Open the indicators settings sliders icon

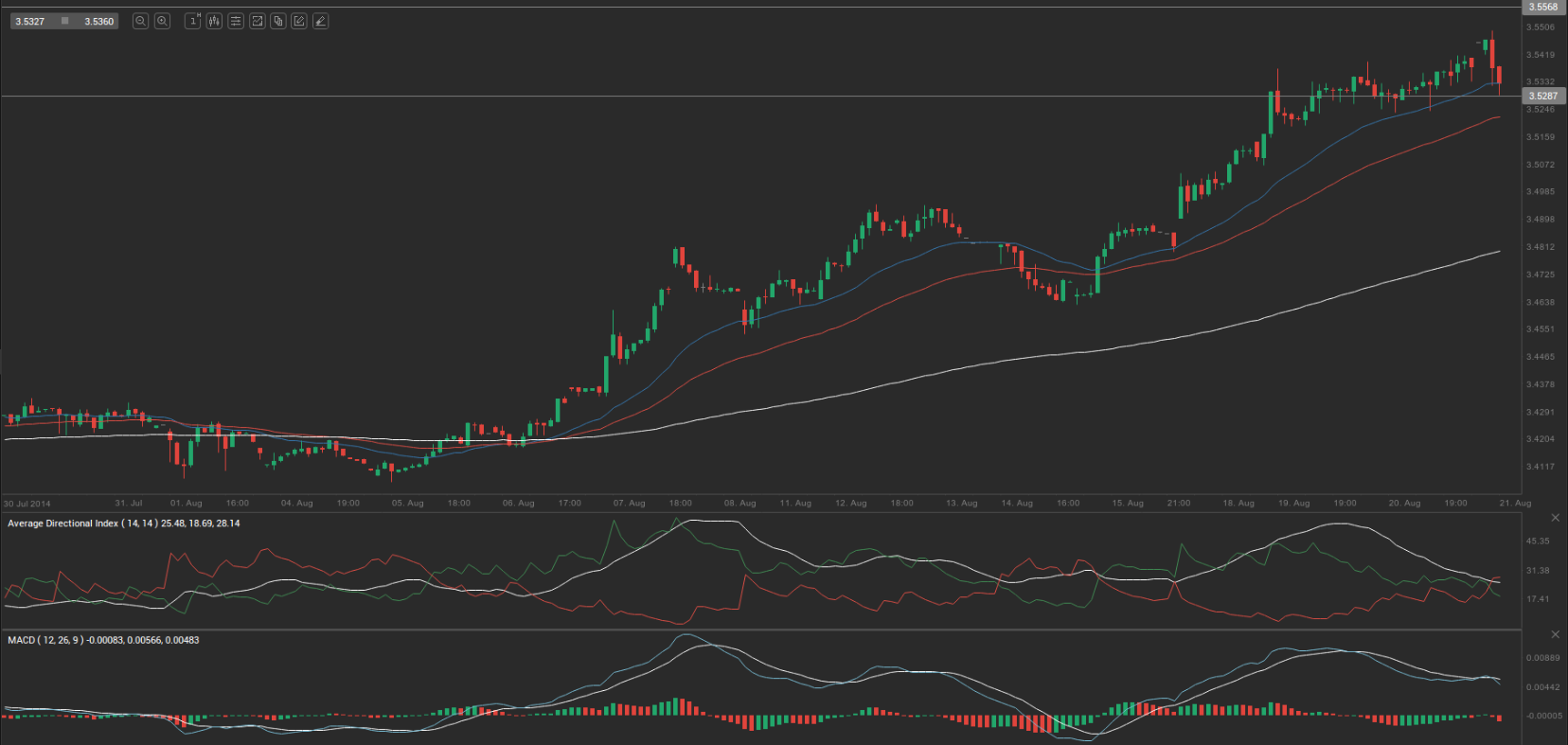pyautogui.click(x=236, y=21)
